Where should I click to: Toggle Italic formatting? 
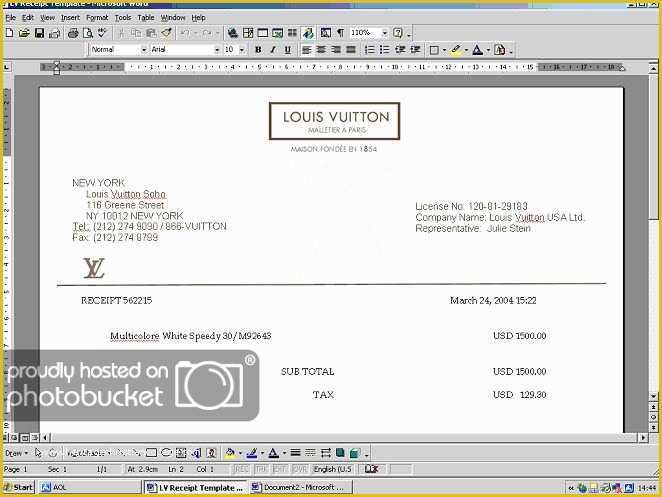273,50
